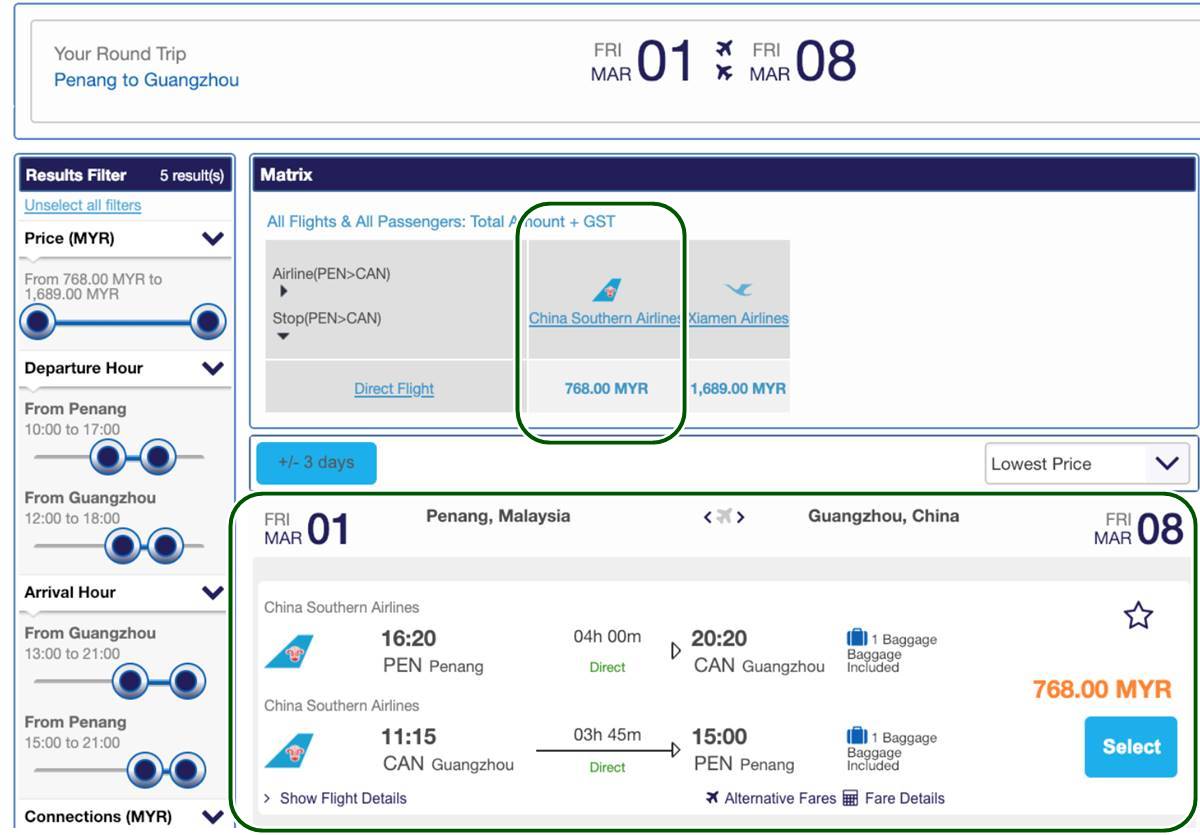Viewport: 1200px width, 835px height.
Task: Click baggage icon on outbound flight
Action: (x=857, y=638)
